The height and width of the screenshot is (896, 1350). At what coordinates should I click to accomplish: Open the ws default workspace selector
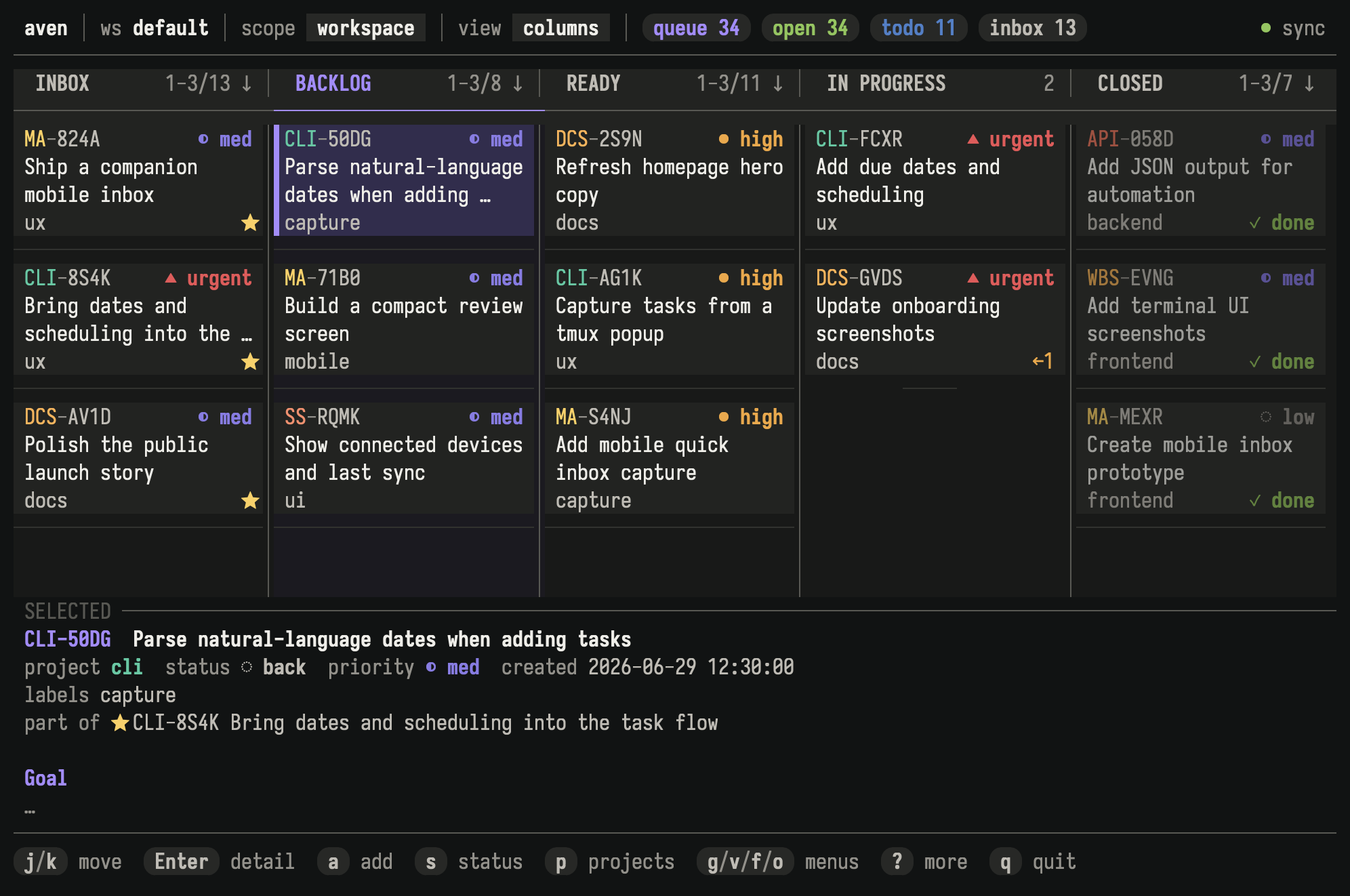click(x=155, y=28)
